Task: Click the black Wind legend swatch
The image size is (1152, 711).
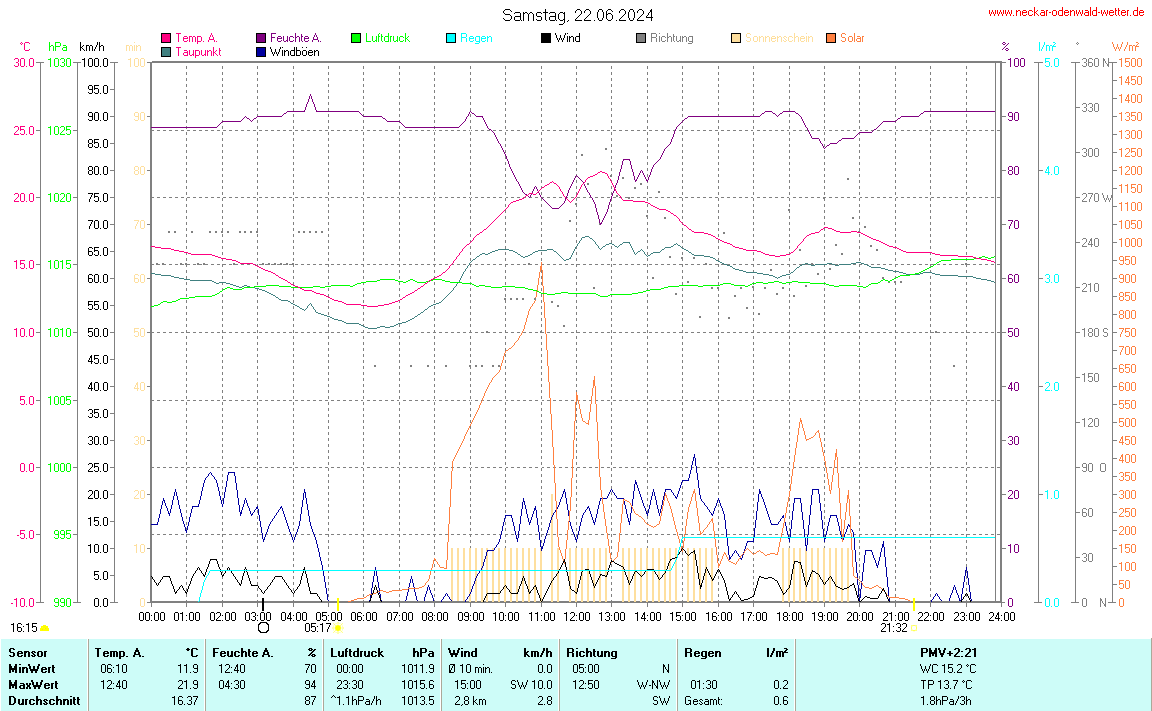Action: pyautogui.click(x=546, y=39)
